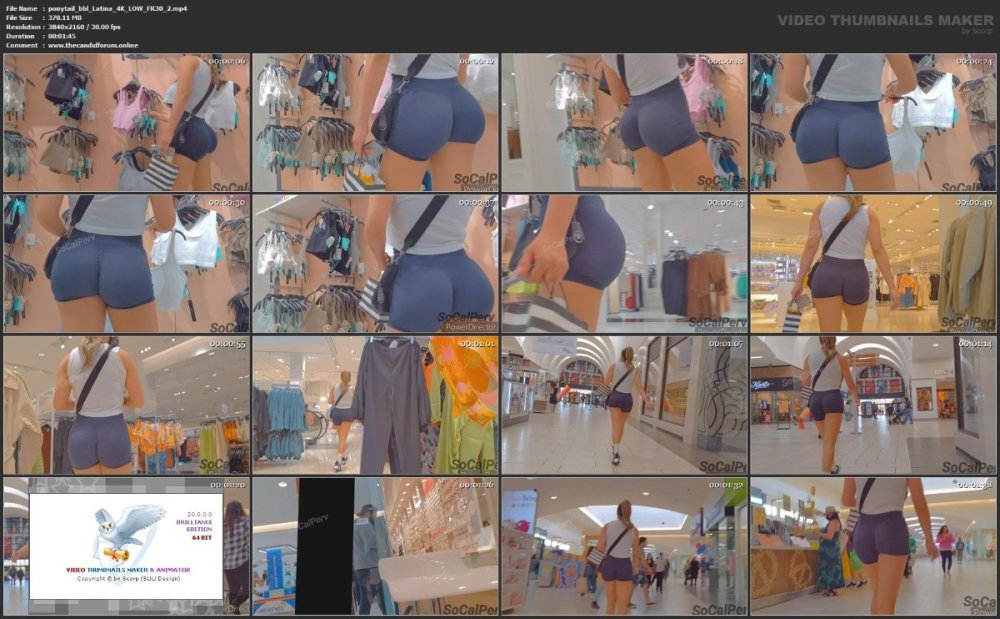Screen dimensions: 1000x619
Task: Open the frame at timestamp 00:01:14
Action: tap(873, 405)
